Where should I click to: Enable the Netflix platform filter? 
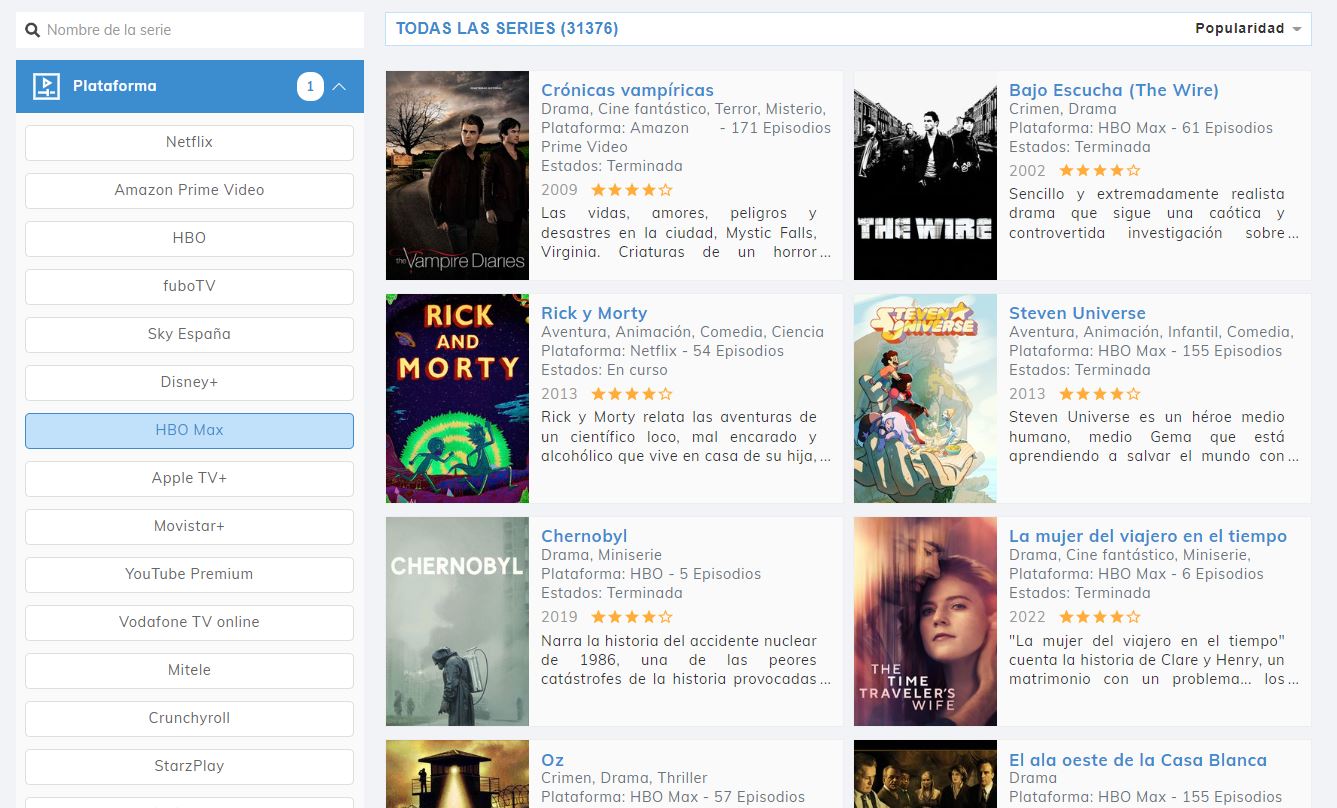tap(189, 142)
